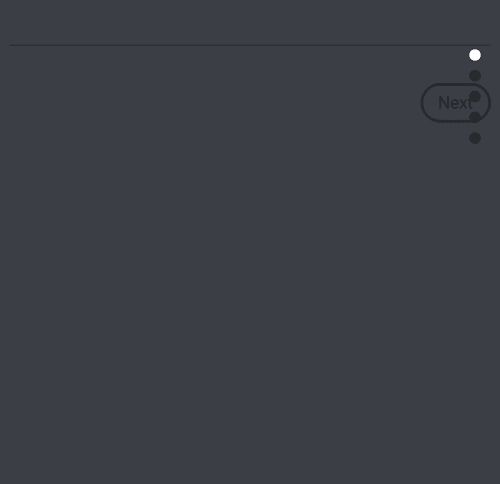Advance using the rounded Next pill button

click(456, 103)
